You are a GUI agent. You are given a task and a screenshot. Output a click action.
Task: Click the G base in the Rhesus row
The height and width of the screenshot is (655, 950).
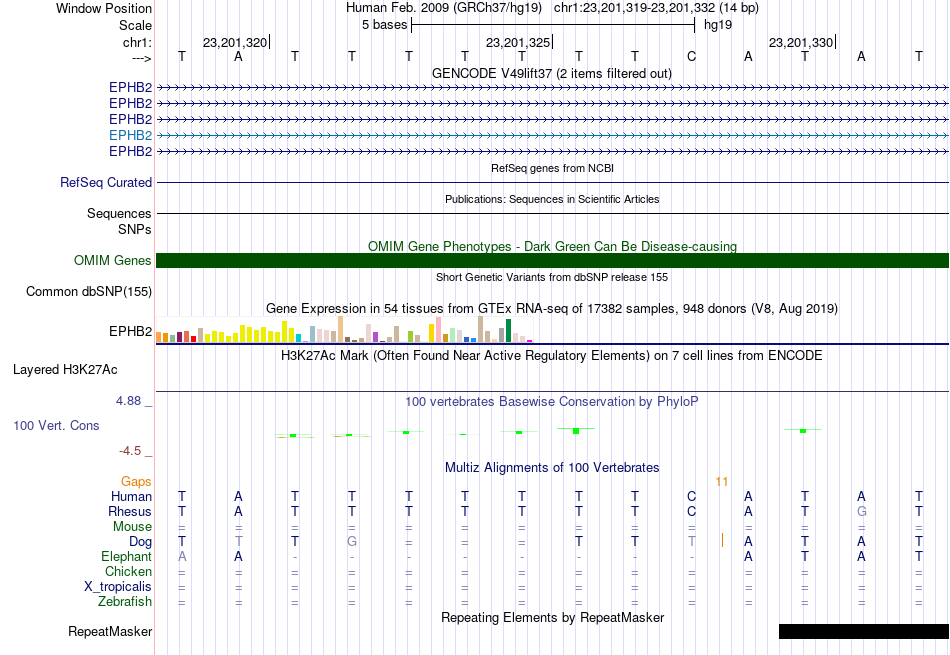[862, 511]
